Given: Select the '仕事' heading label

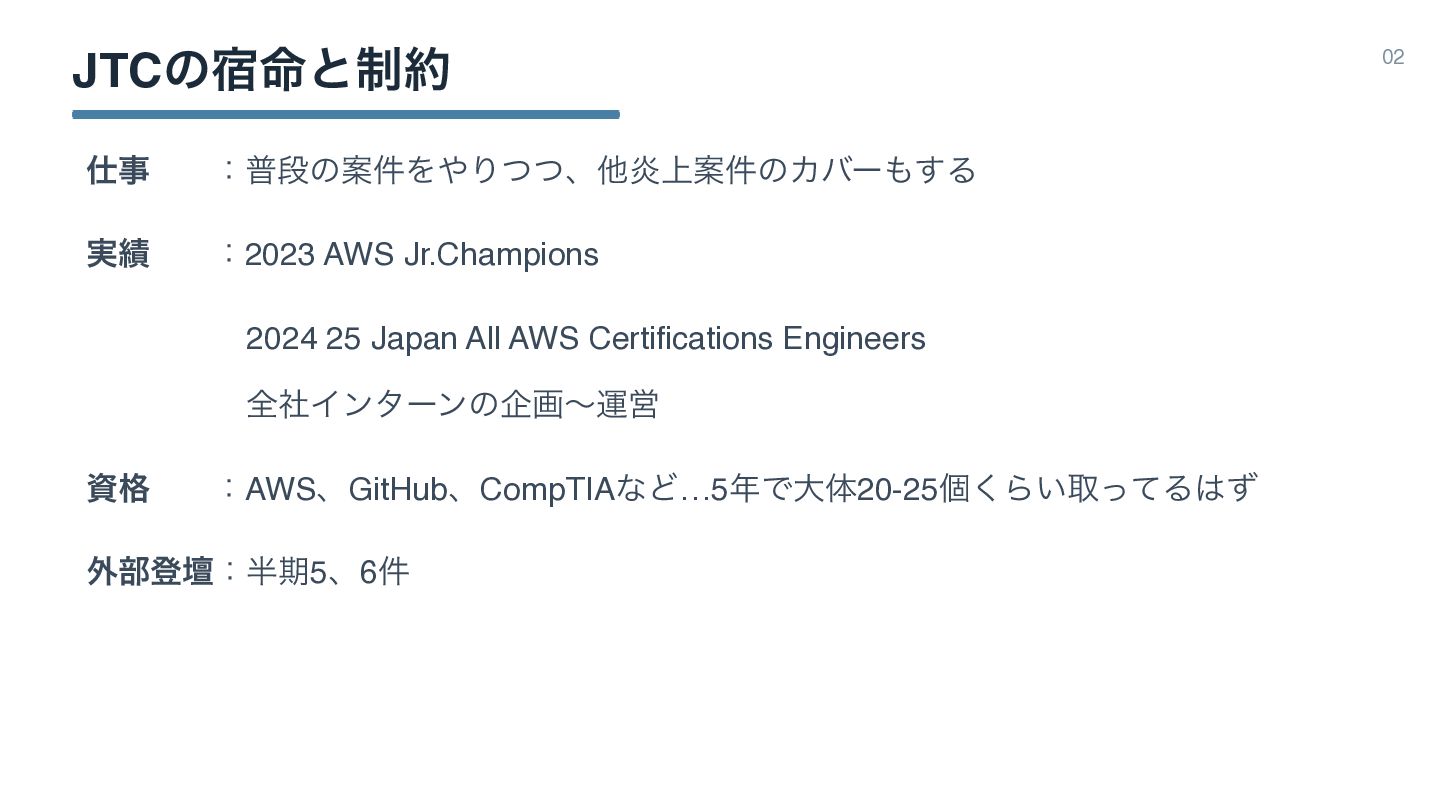Looking at the screenshot, I should coord(118,171).
